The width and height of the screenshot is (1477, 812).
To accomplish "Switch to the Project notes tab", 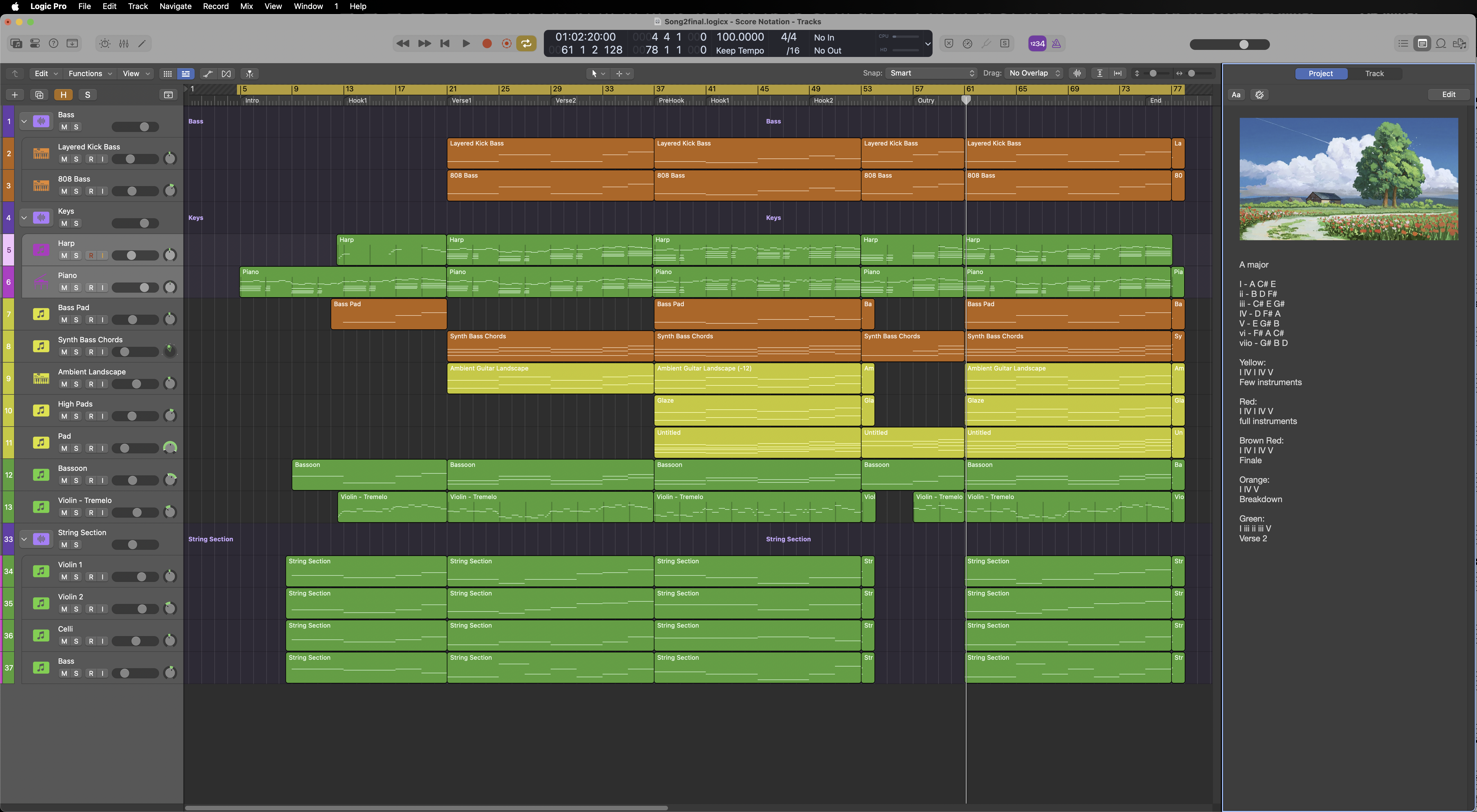I will tap(1321, 73).
